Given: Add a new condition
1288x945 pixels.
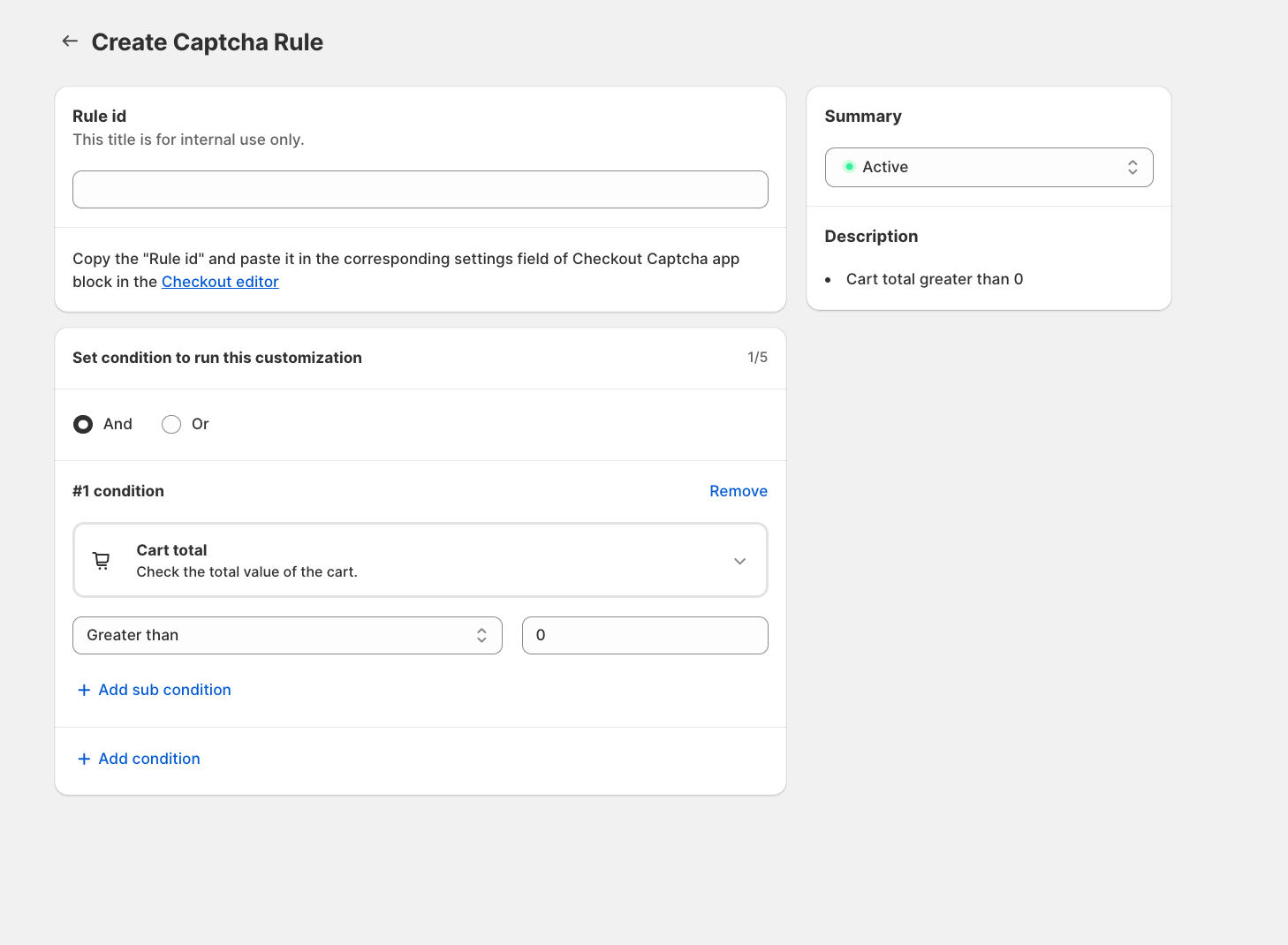Looking at the screenshot, I should (149, 759).
